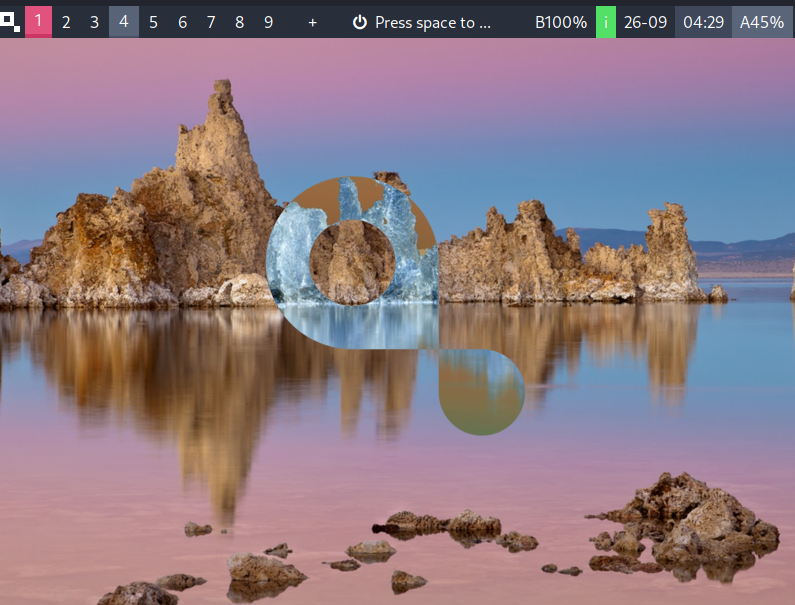This screenshot has width=795, height=605.
Task: Switch to workspace 1
Action: click(x=38, y=22)
